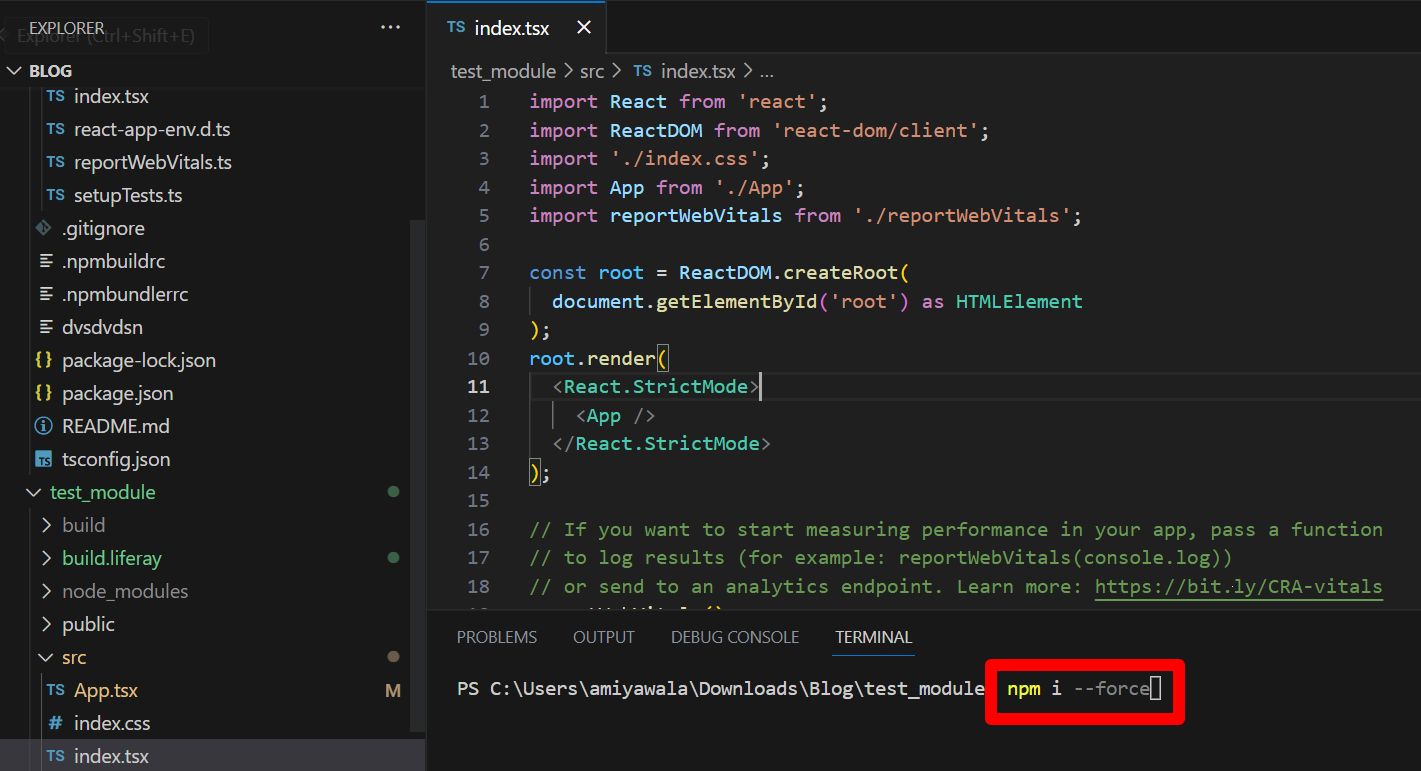Open the .gitignore file
Image resolution: width=1421 pixels, height=771 pixels.
pos(103,228)
